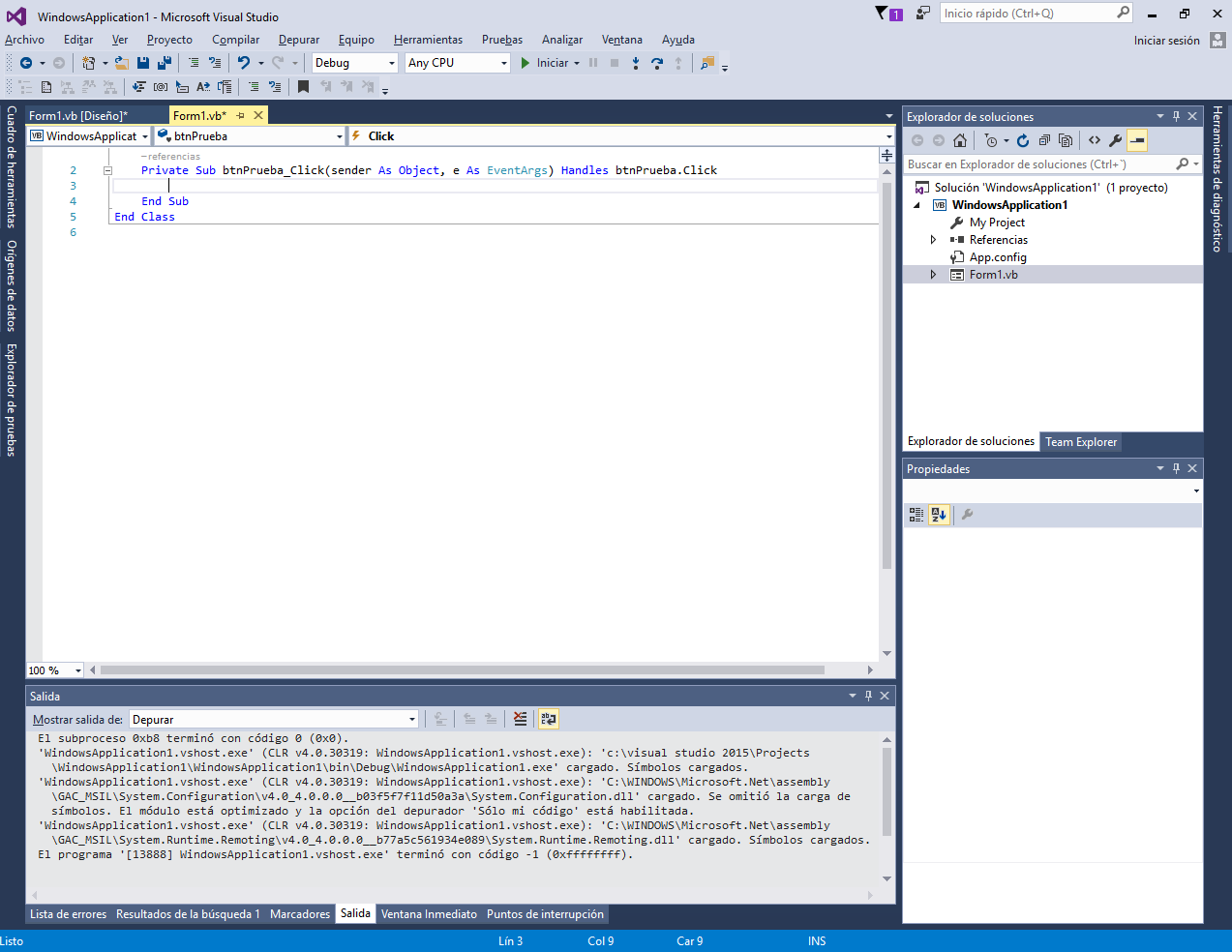Expand the Referencias node
Screen dimensions: 1232x952
931,239
